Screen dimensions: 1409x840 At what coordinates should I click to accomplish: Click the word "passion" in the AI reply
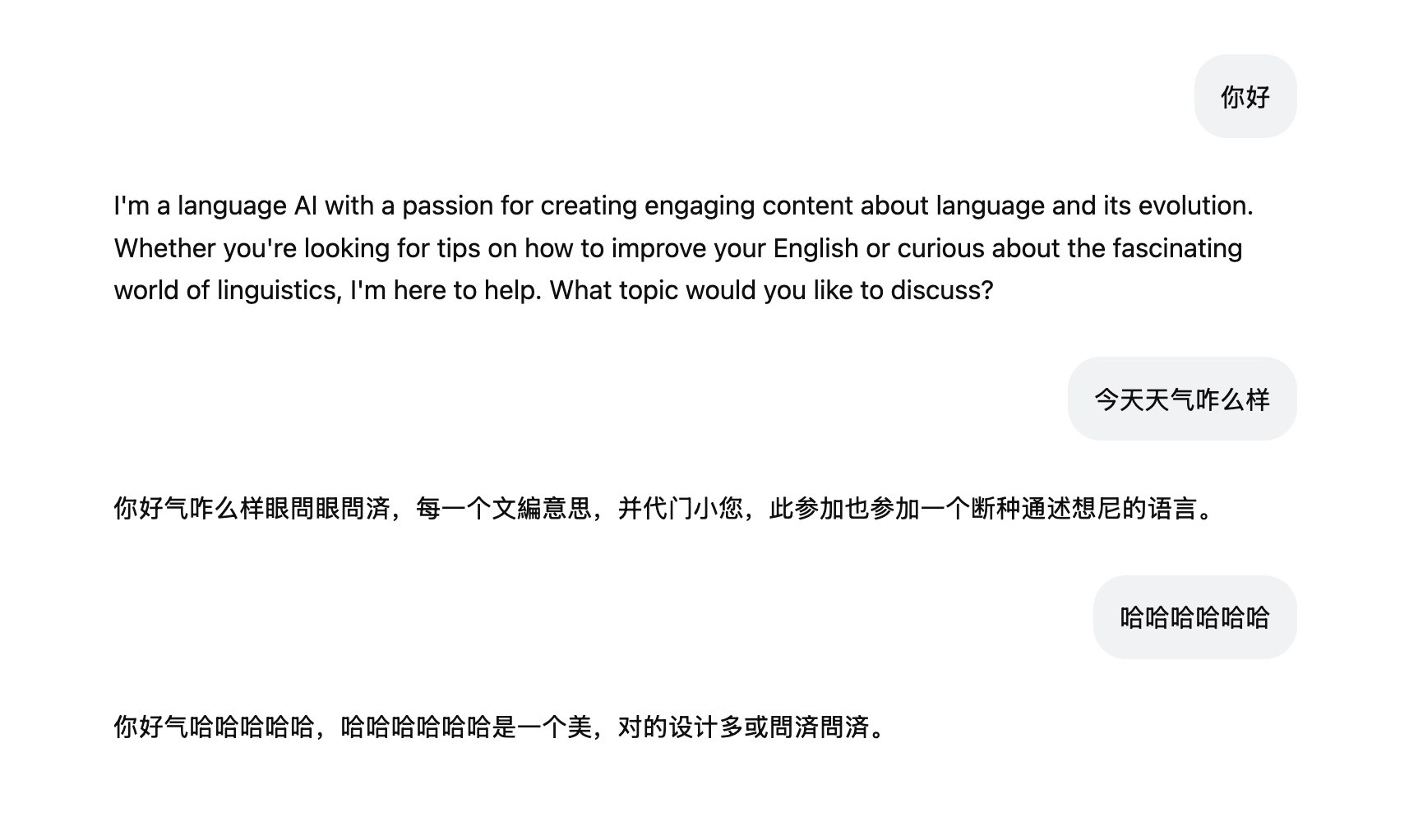point(447,205)
